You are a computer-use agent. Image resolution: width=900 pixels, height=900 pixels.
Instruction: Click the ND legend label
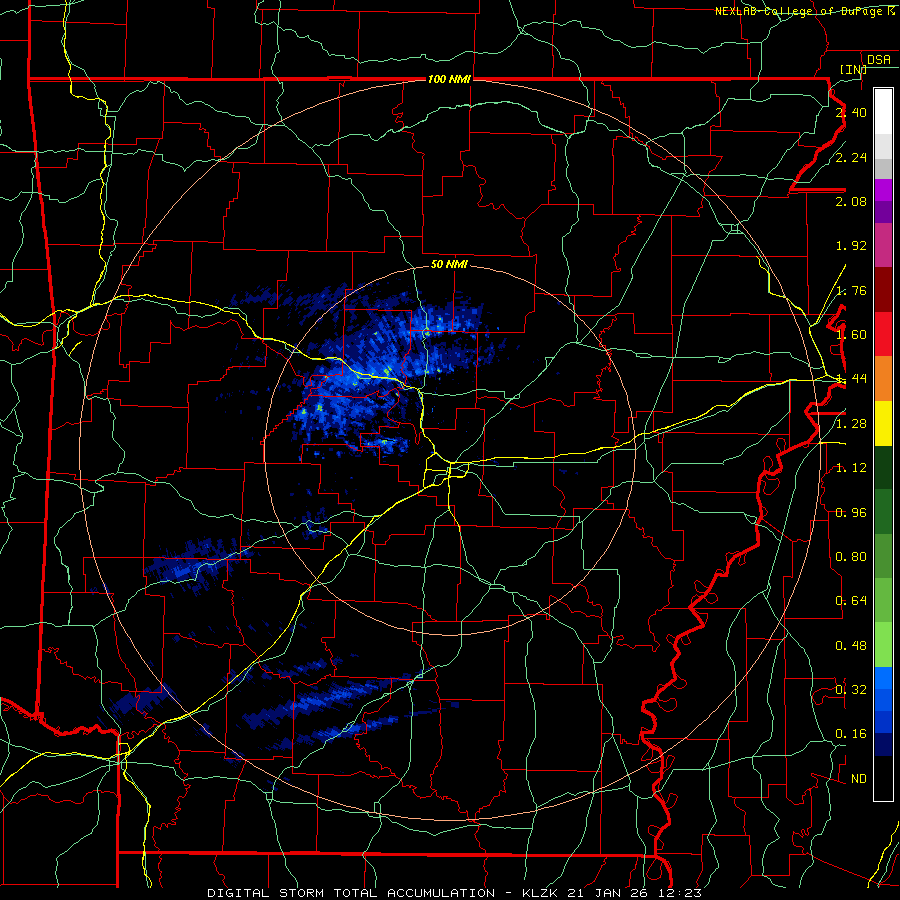(859, 779)
